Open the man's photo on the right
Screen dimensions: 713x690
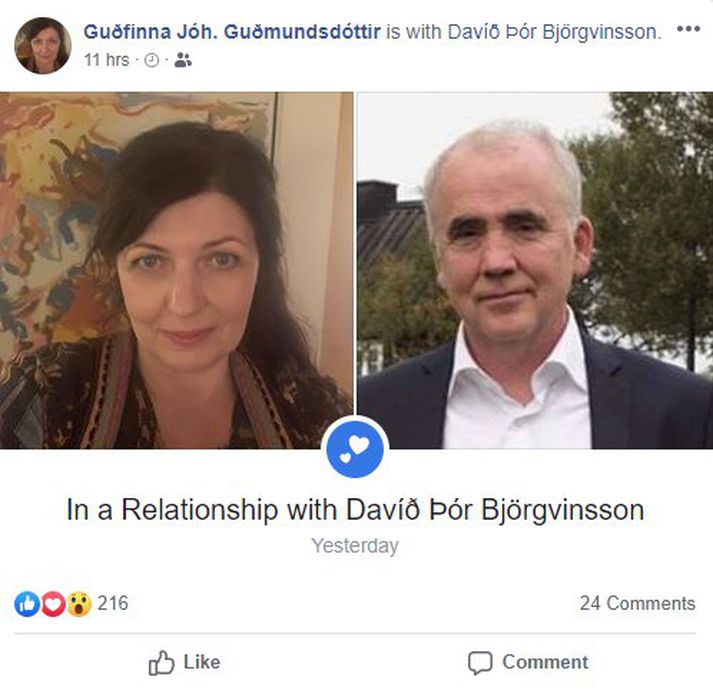point(535,270)
